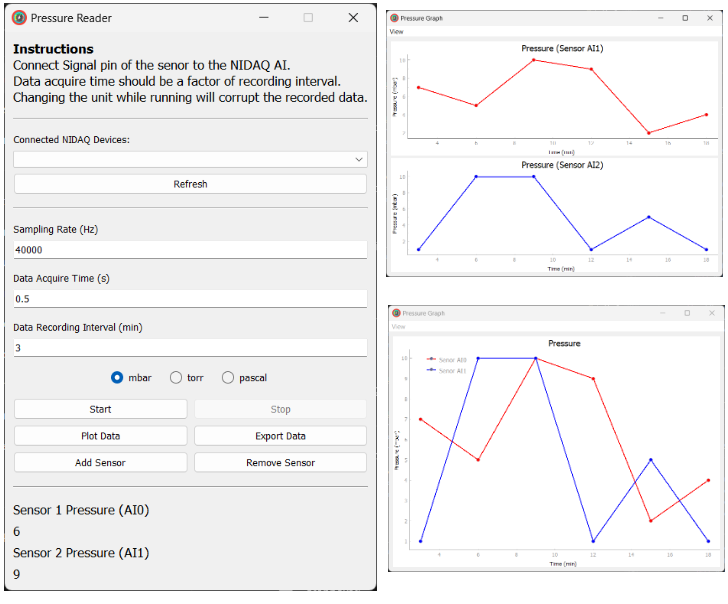
Task: Open View menu in bottom Pressure Graph
Action: pyautogui.click(x=398, y=326)
